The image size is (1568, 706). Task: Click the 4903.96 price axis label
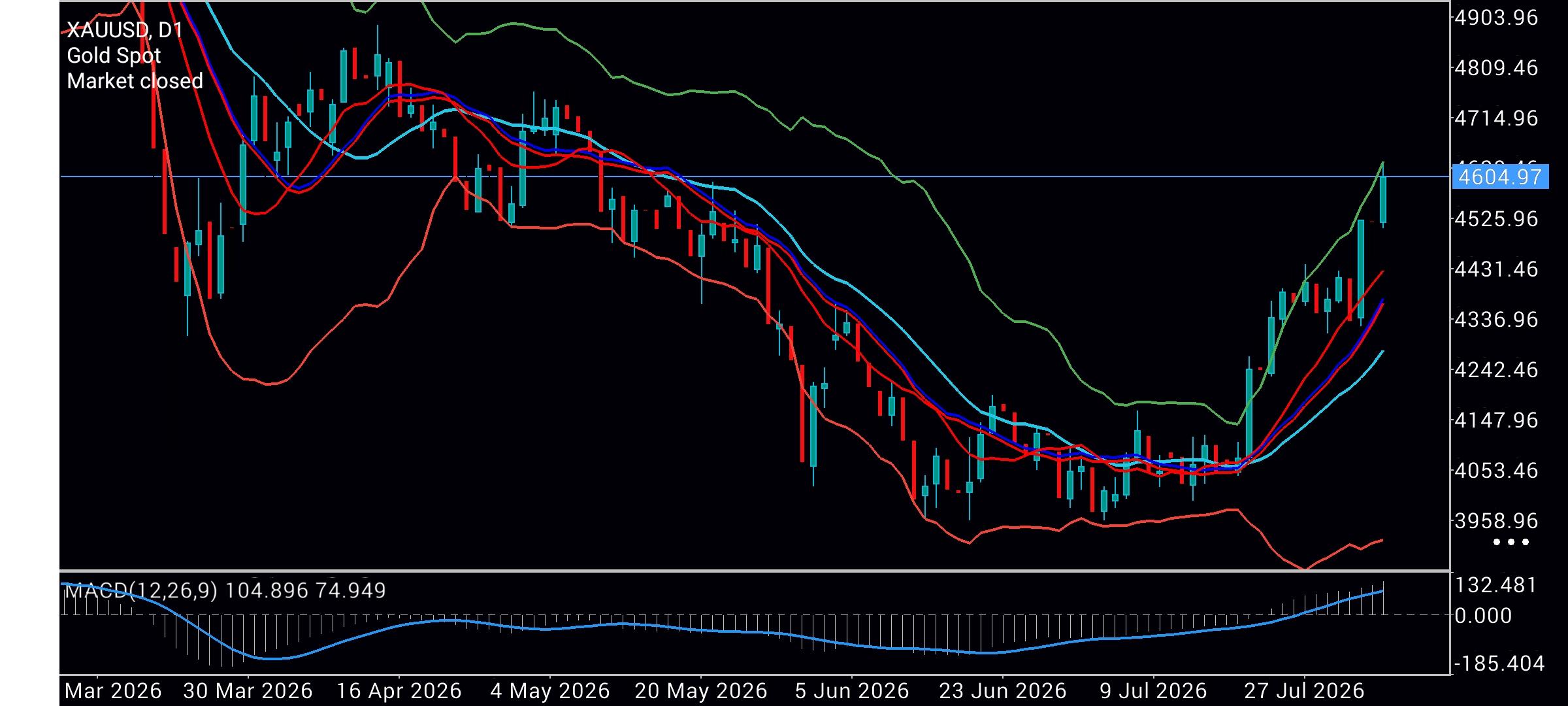click(x=1496, y=18)
